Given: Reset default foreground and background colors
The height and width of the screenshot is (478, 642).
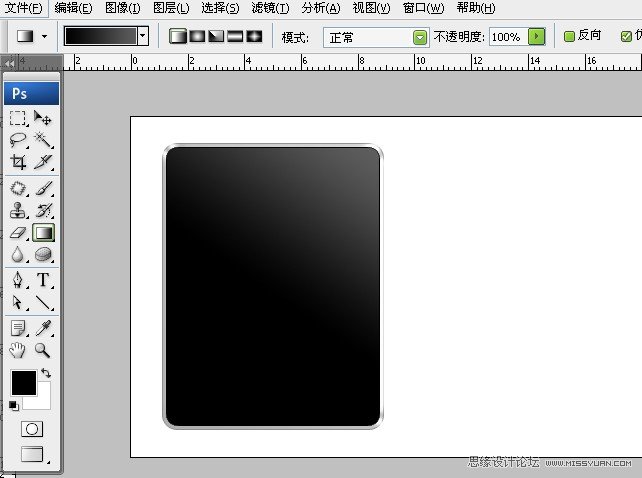Looking at the screenshot, I should click(x=14, y=406).
